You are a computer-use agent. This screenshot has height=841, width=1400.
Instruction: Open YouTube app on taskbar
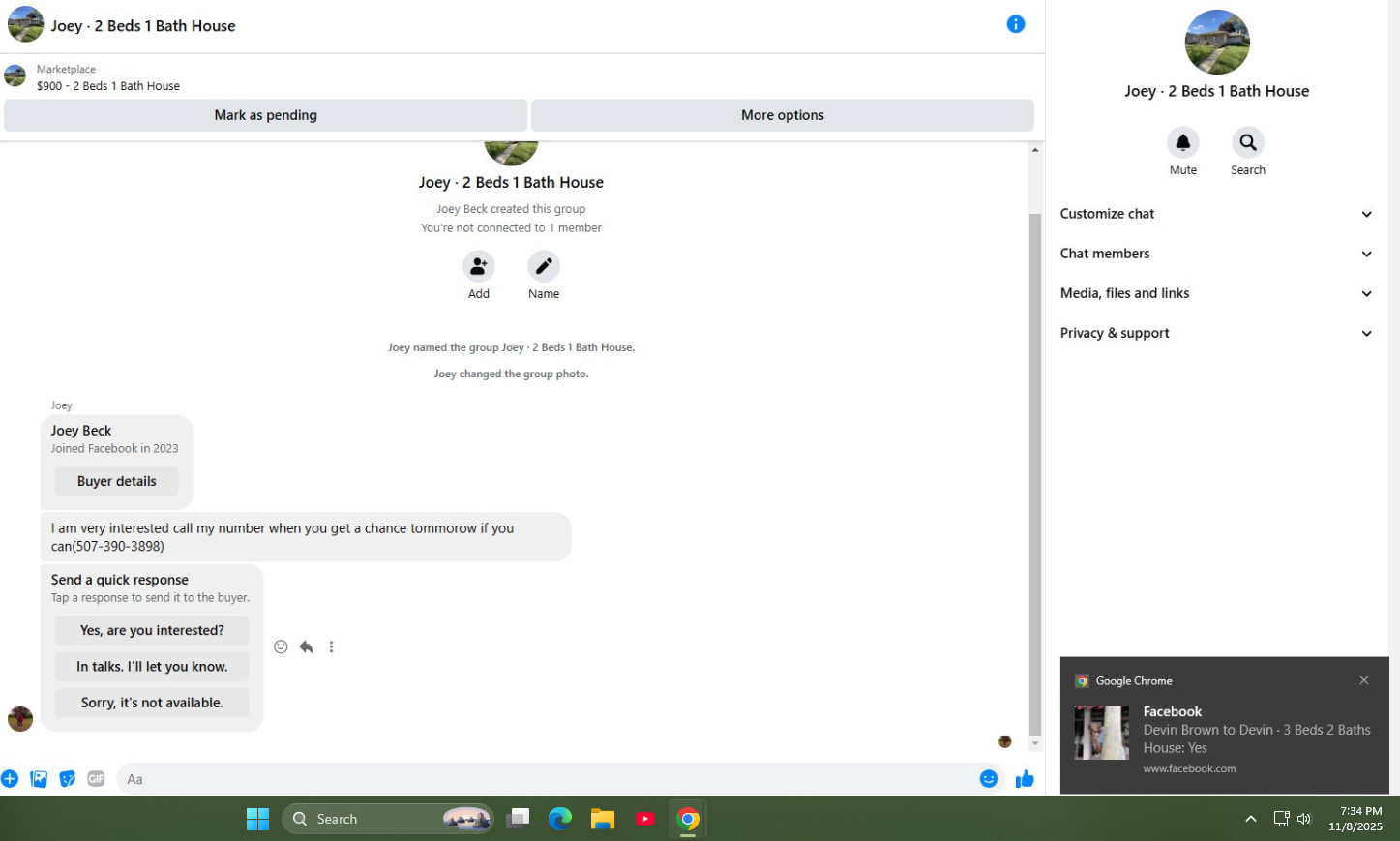pyautogui.click(x=645, y=819)
